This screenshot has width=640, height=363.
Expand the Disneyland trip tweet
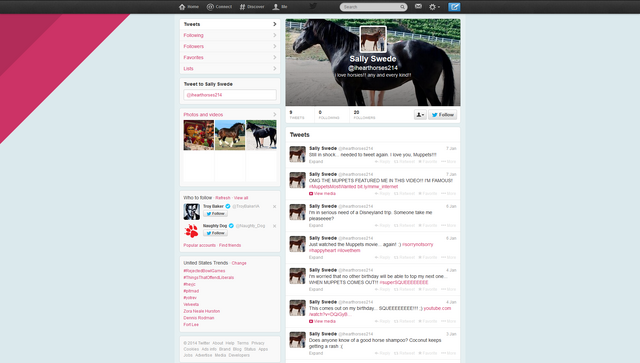pos(316,225)
